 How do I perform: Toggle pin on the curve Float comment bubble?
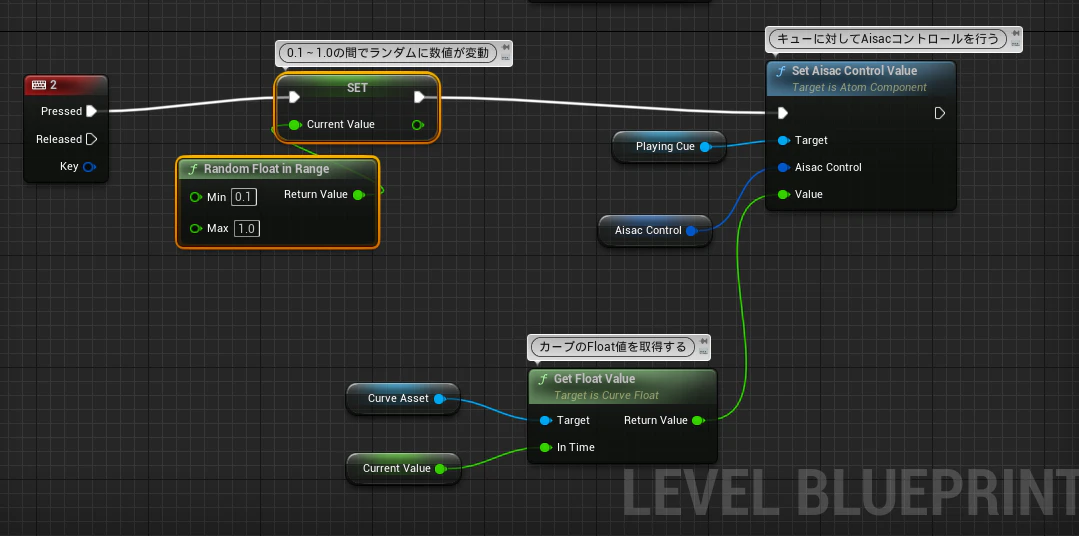point(703,342)
